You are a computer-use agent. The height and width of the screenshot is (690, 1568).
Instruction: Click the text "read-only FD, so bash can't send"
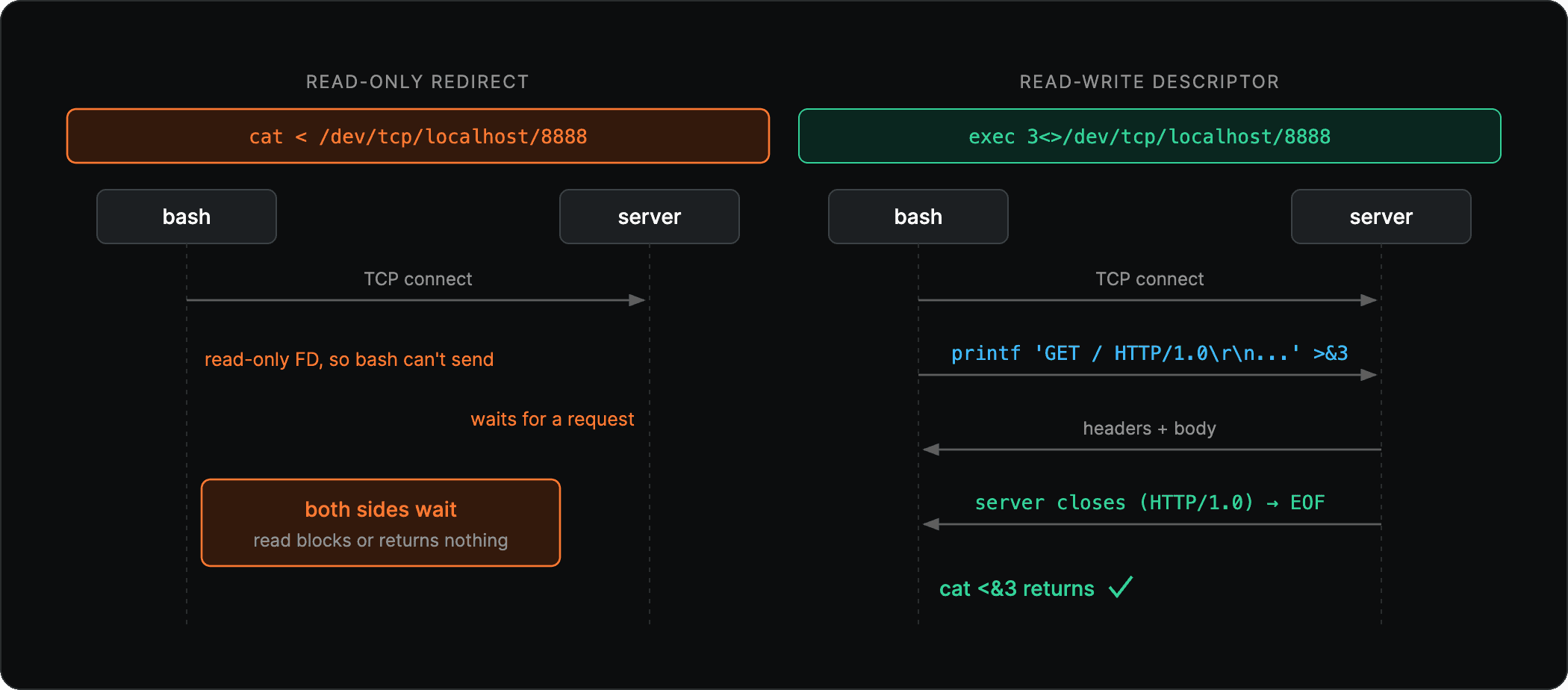349,360
